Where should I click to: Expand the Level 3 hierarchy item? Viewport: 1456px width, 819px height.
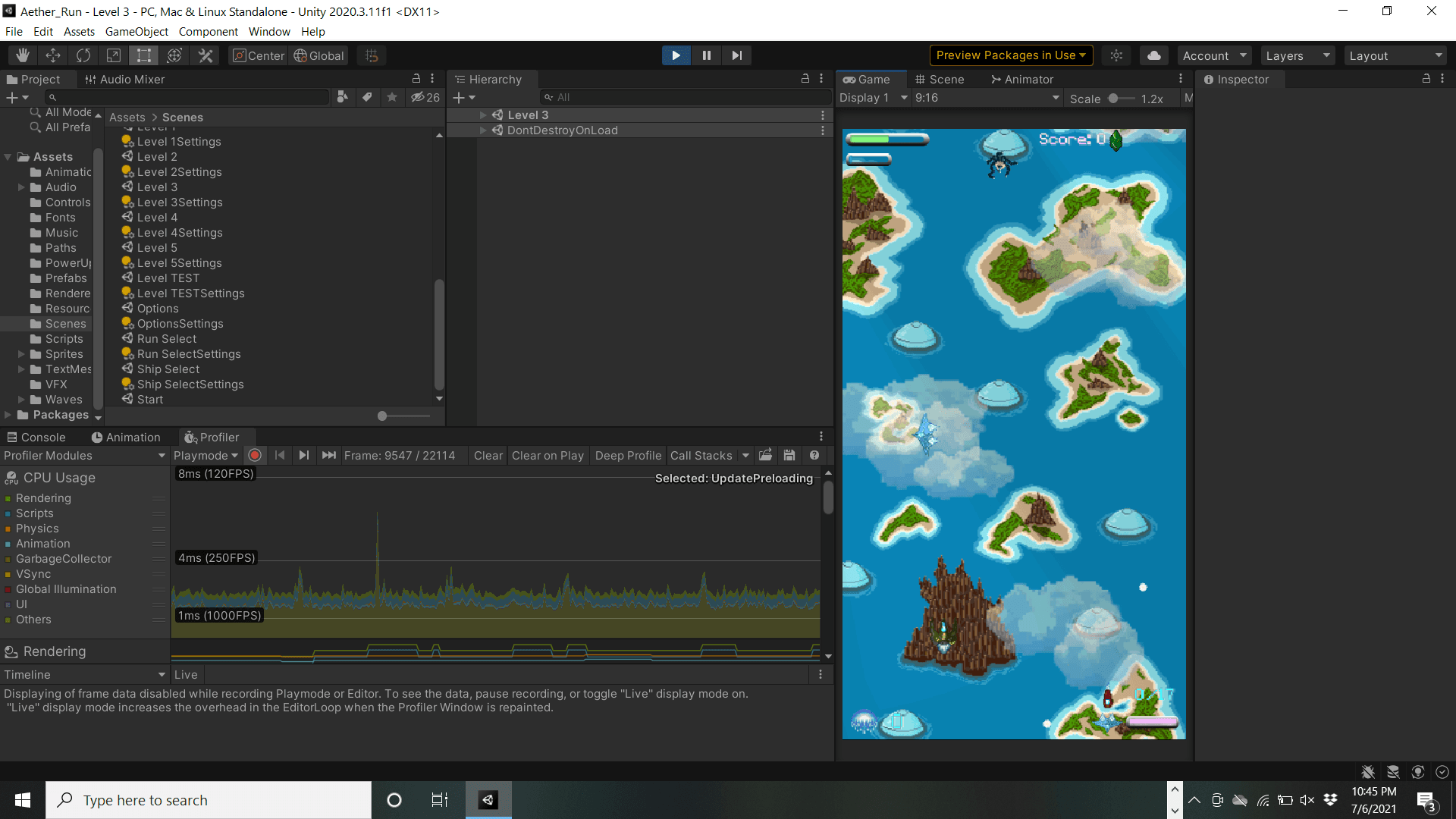pyautogui.click(x=483, y=115)
